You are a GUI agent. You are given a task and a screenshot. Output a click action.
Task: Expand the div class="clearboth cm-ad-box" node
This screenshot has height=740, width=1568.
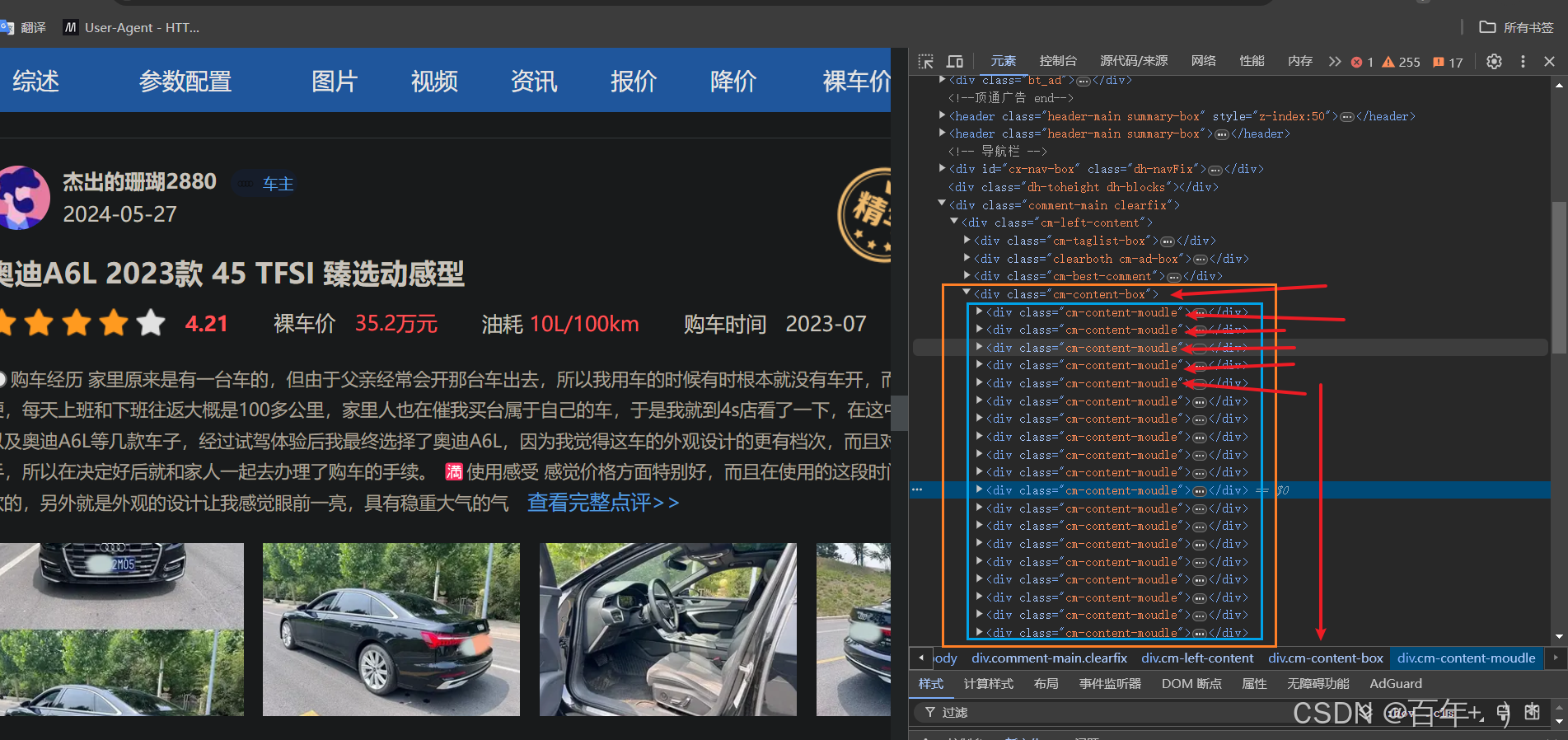967,258
